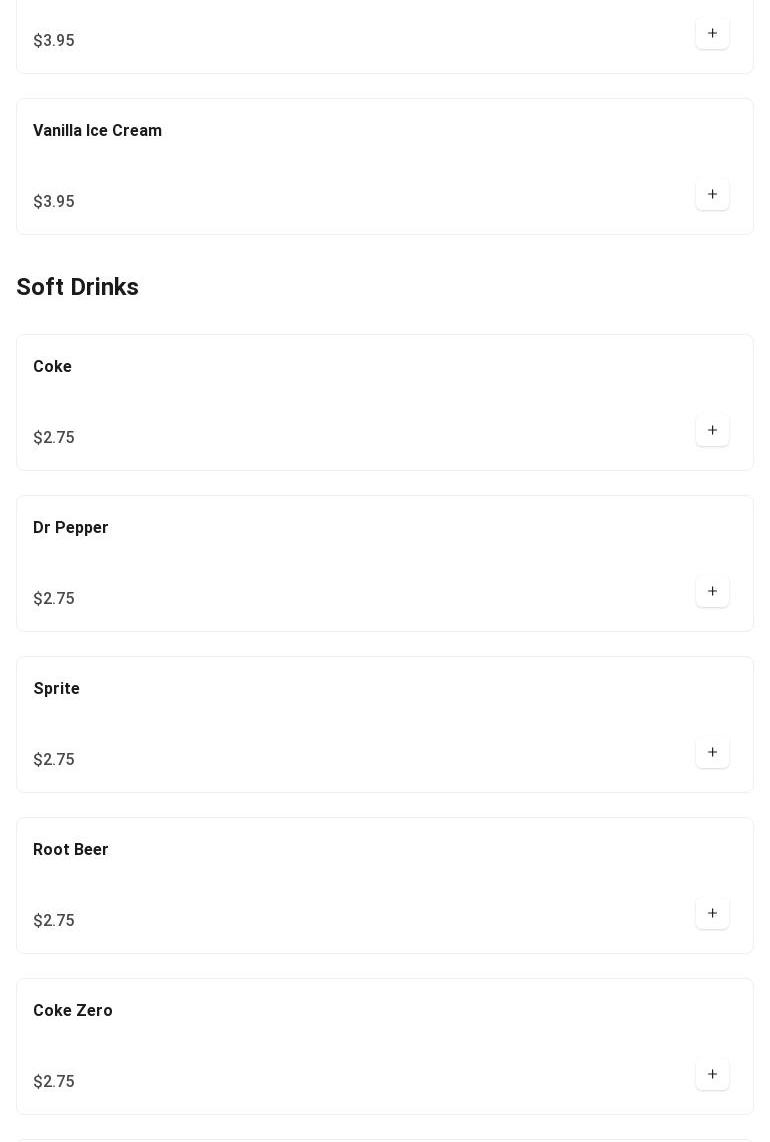Click the $2.75 price under Coke
This screenshot has width=770, height=1142.
pyautogui.click(x=54, y=438)
